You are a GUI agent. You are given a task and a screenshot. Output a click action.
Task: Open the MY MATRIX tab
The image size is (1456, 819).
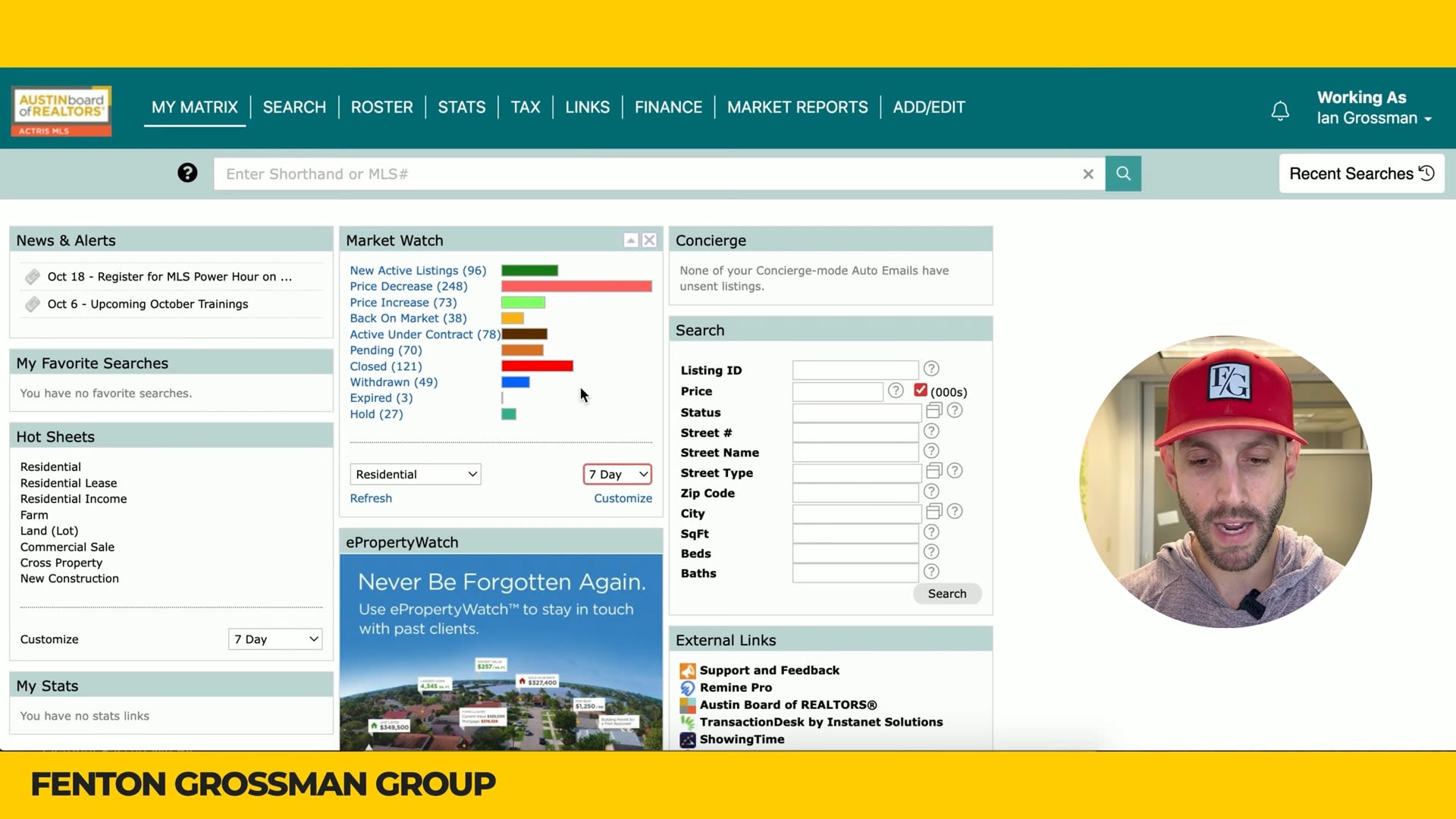point(195,107)
